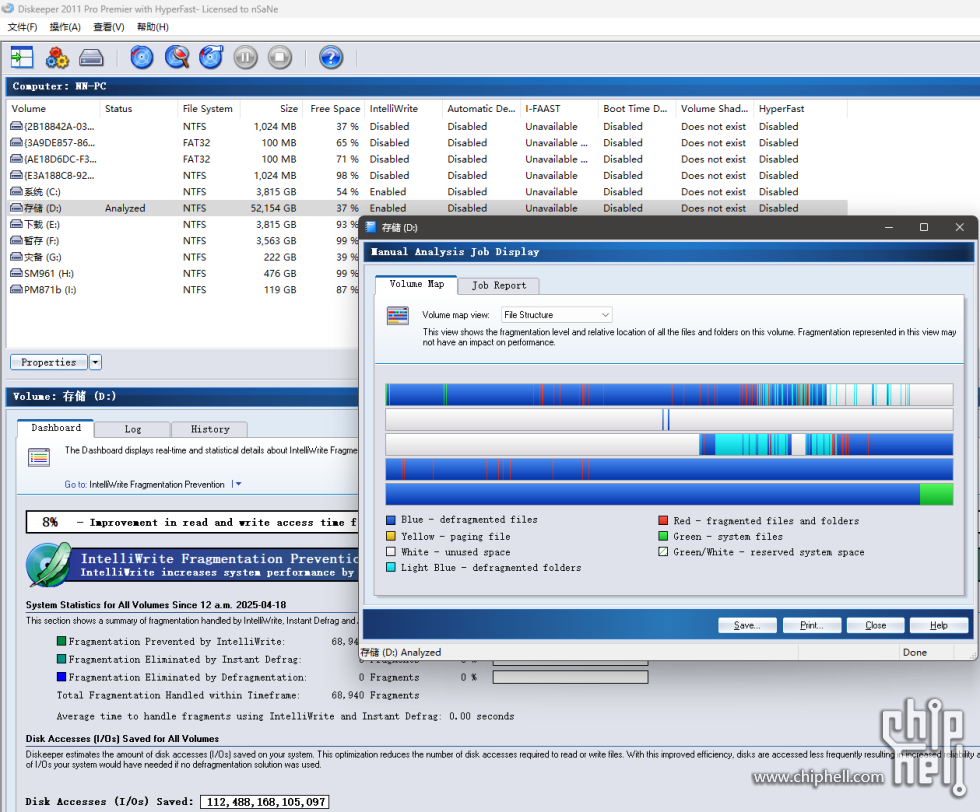
Task: Click the volume properties drive toolbar icon
Action: coord(91,58)
